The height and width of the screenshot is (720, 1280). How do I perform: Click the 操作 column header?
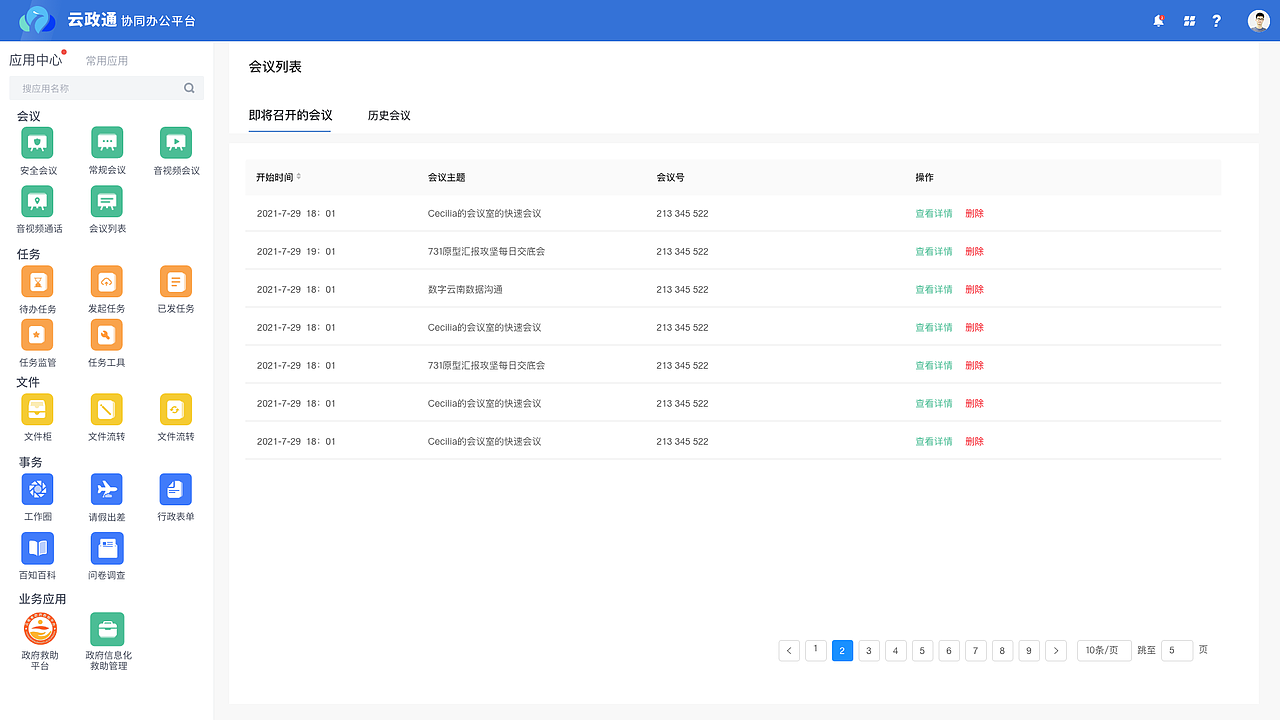click(924, 177)
